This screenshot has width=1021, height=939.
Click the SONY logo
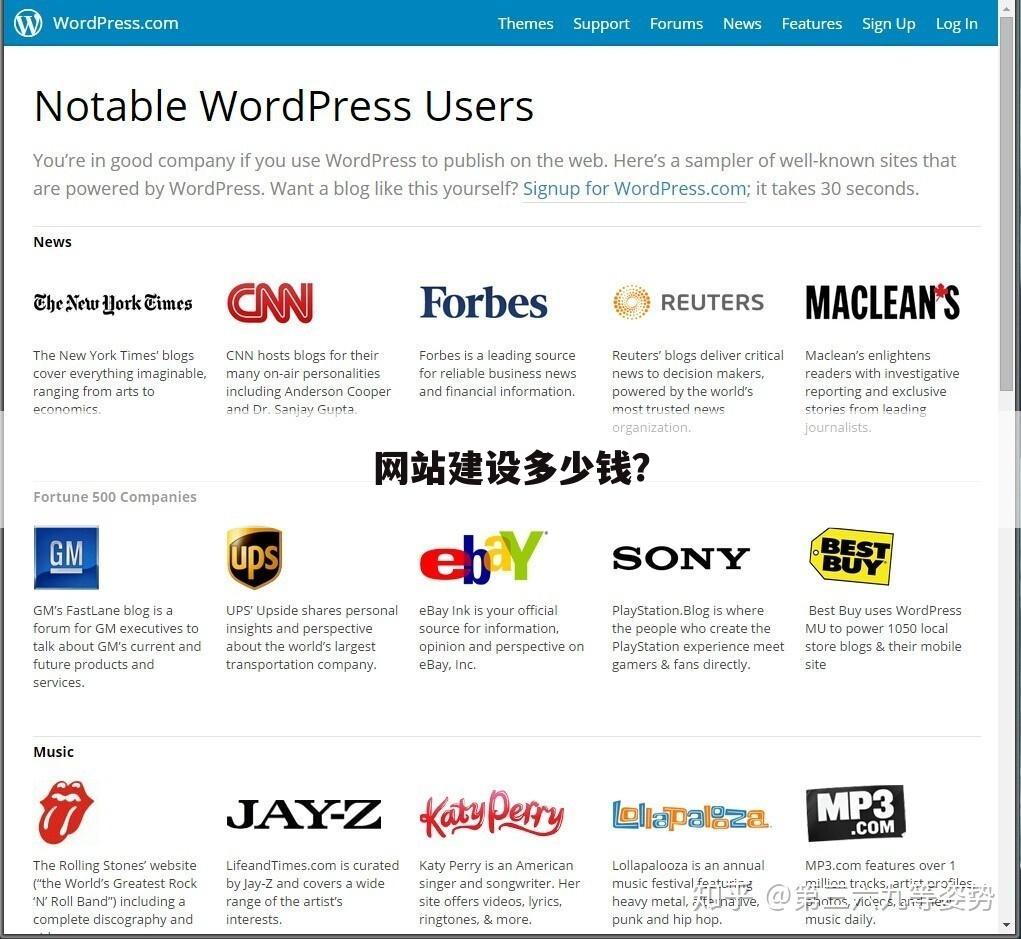tap(680, 558)
